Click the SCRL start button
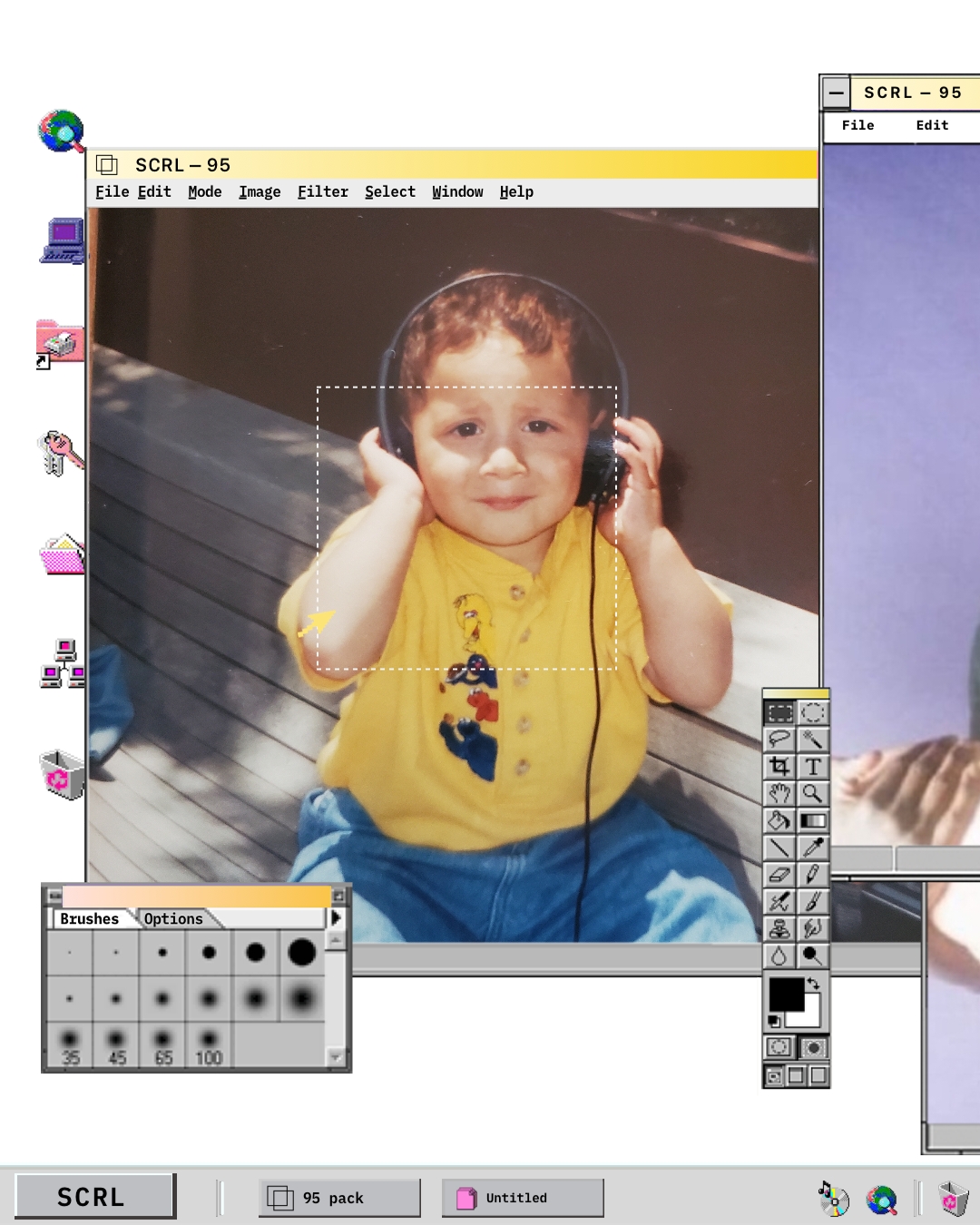This screenshot has width=980, height=1225. pos(95,1197)
